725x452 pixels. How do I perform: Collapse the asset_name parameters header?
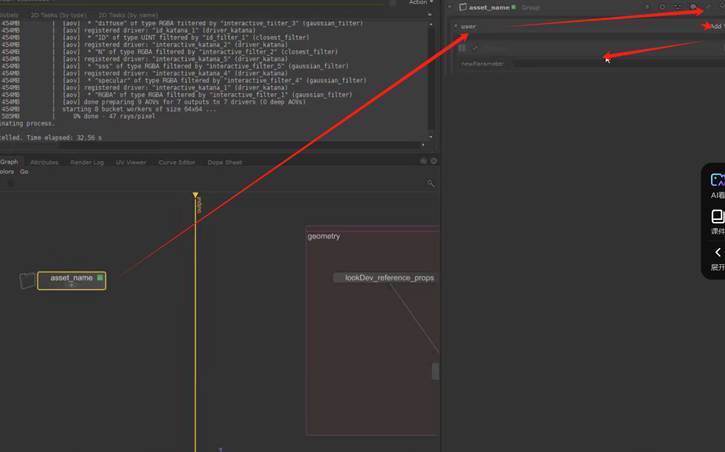[x=452, y=7]
